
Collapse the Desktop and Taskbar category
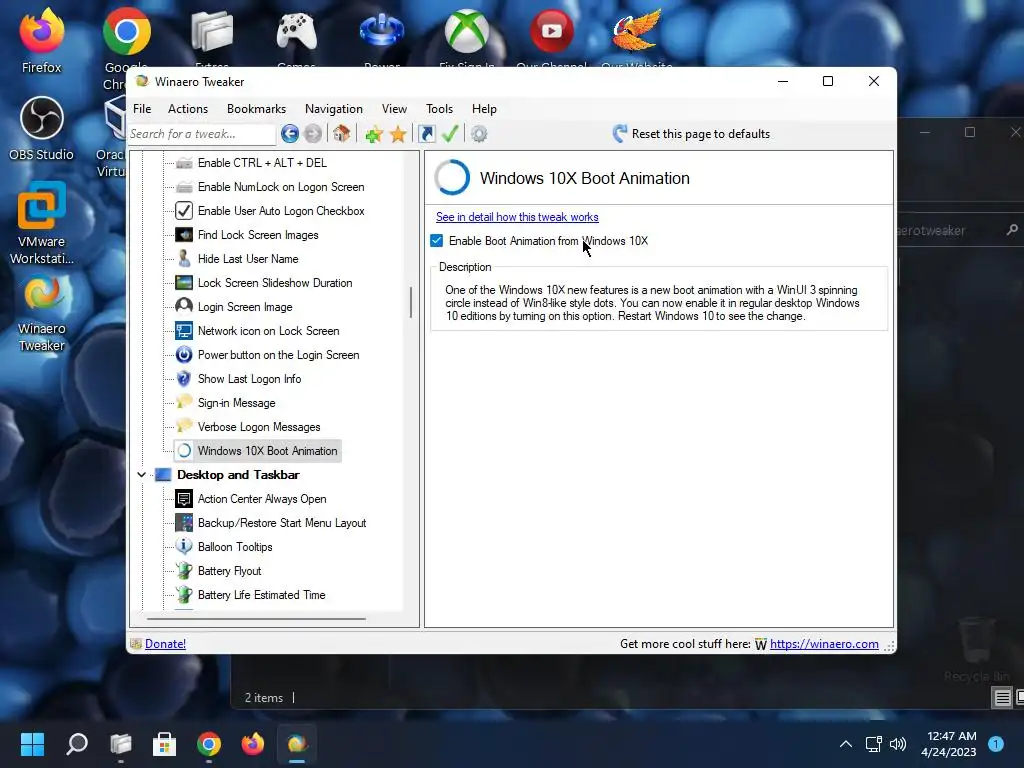tap(141, 475)
